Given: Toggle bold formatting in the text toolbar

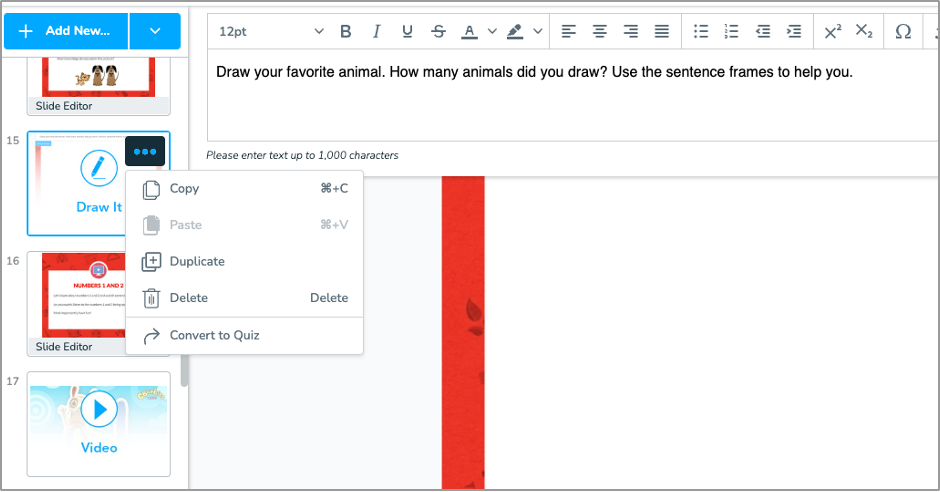Looking at the screenshot, I should pyautogui.click(x=346, y=32).
